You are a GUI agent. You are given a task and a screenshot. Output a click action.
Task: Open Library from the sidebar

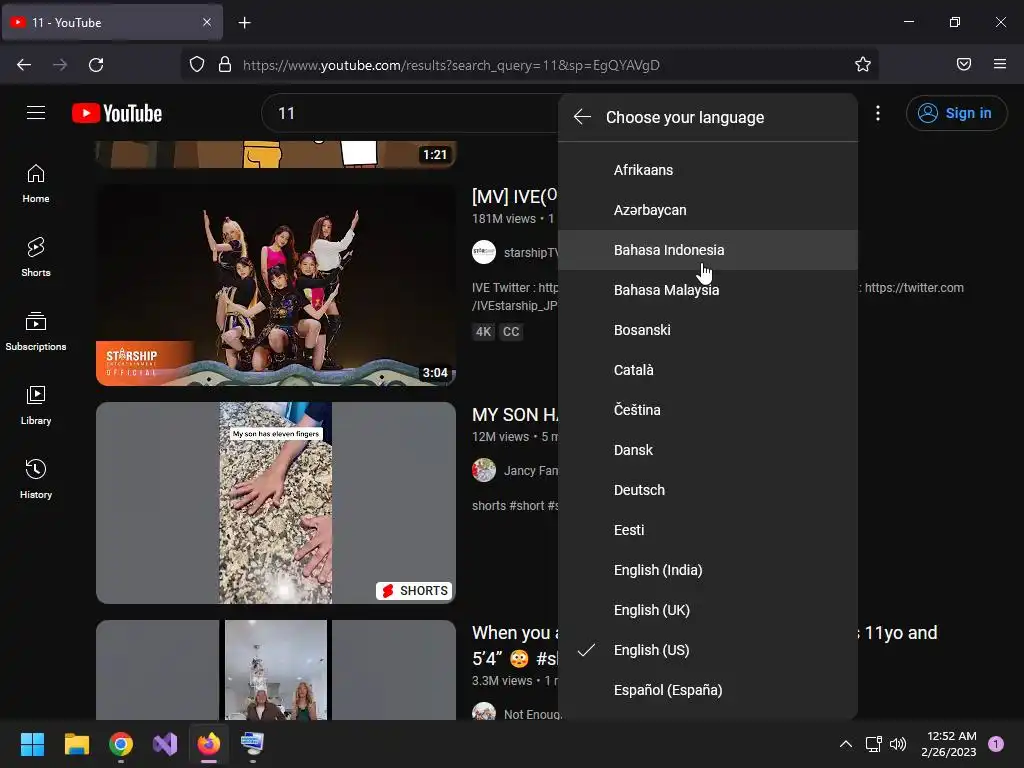pos(36,406)
